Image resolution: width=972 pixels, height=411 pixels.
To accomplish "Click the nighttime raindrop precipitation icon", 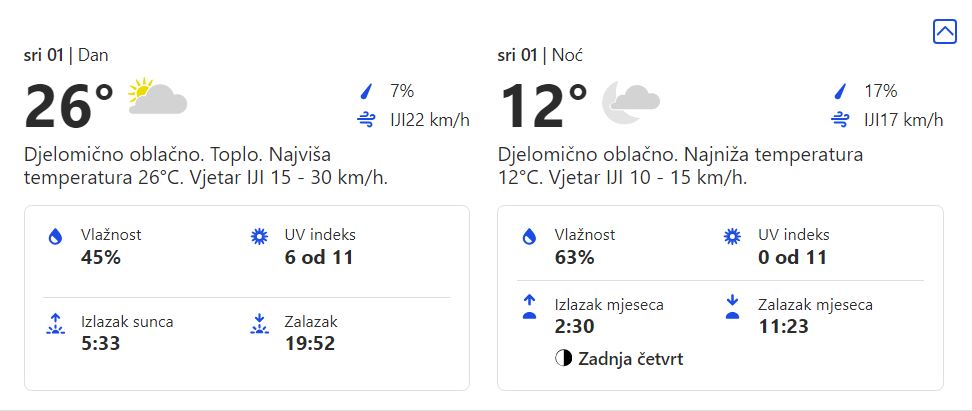I will [x=840, y=92].
